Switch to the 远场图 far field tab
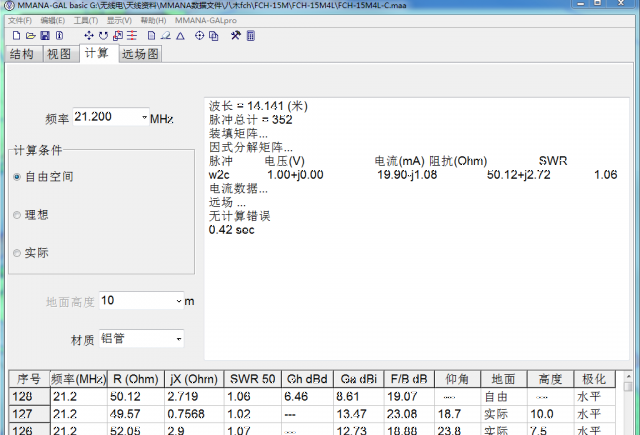 point(140,54)
